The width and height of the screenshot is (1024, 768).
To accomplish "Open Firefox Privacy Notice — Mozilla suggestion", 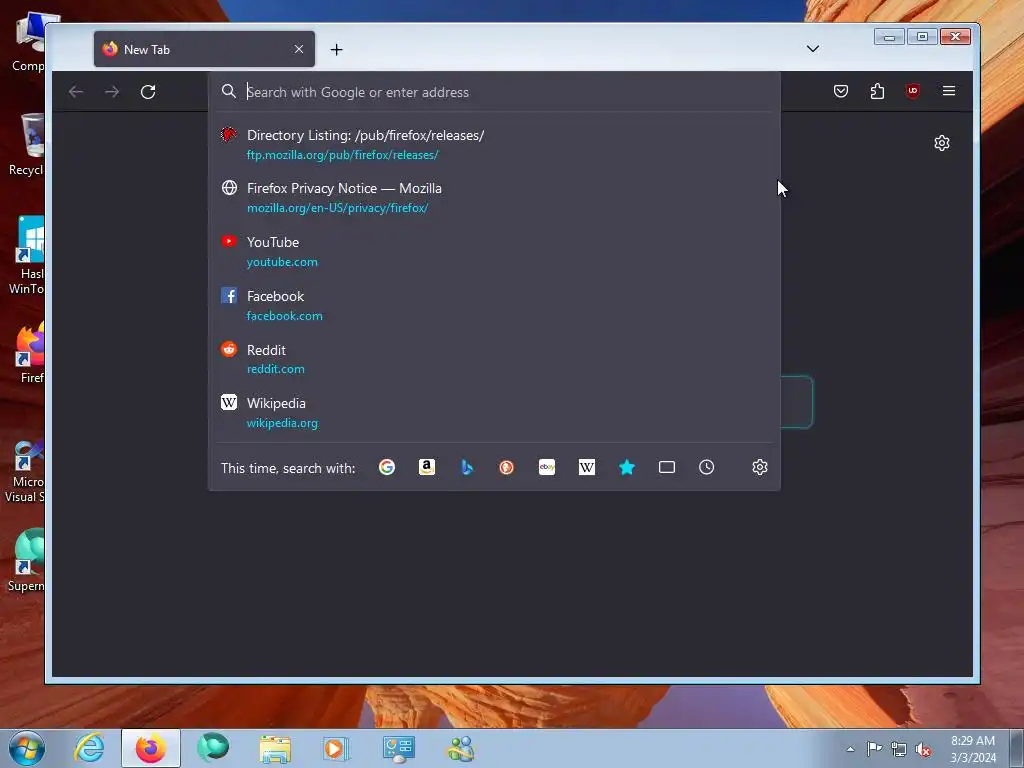I will point(494,197).
